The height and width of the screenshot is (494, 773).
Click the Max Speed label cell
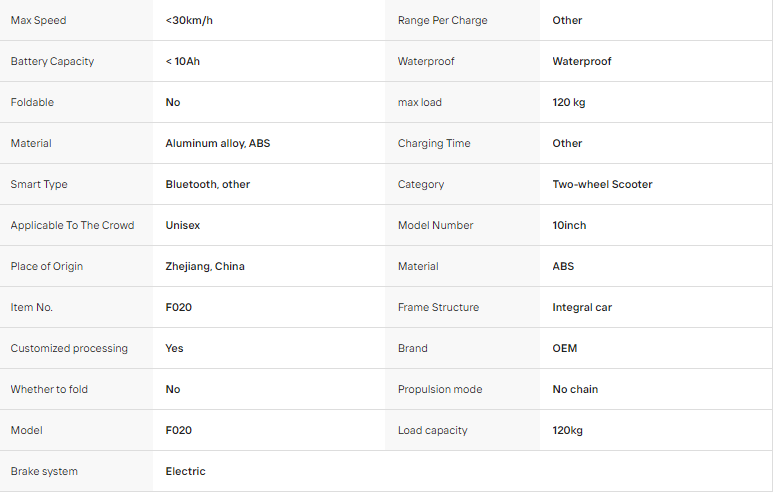click(76, 20)
